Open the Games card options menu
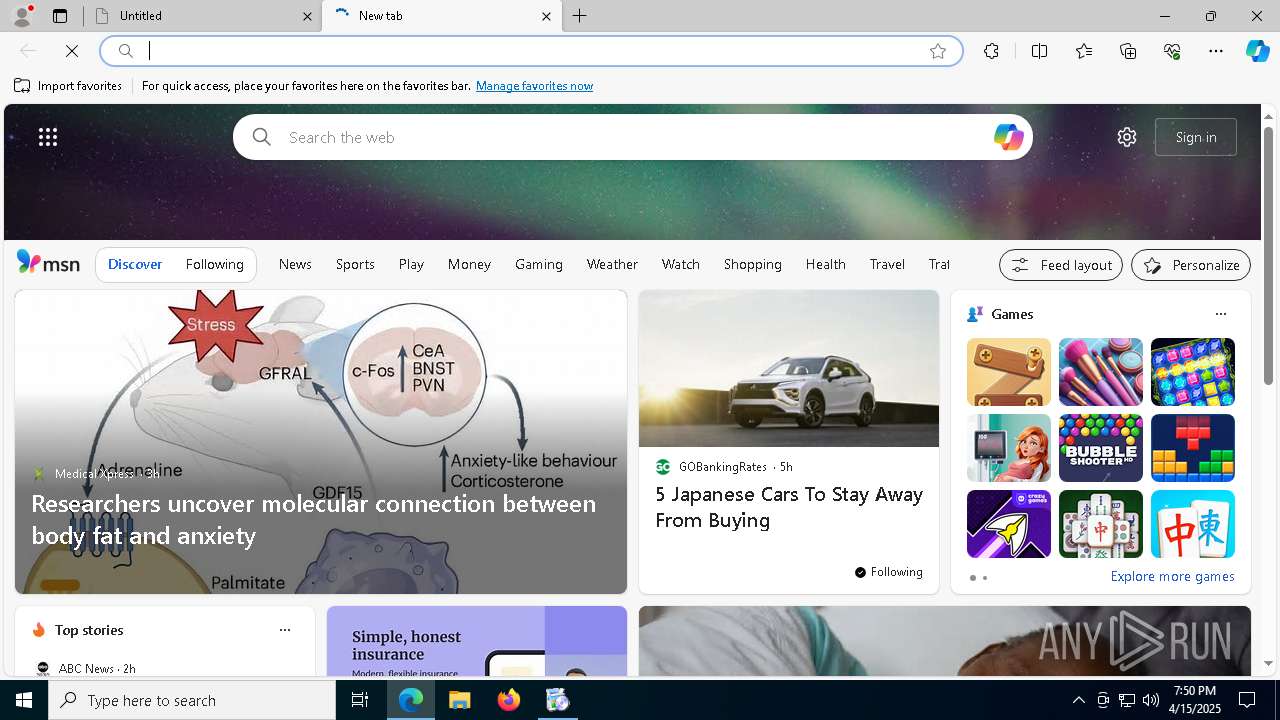Screen dimensions: 1280x720 pos(1220,314)
